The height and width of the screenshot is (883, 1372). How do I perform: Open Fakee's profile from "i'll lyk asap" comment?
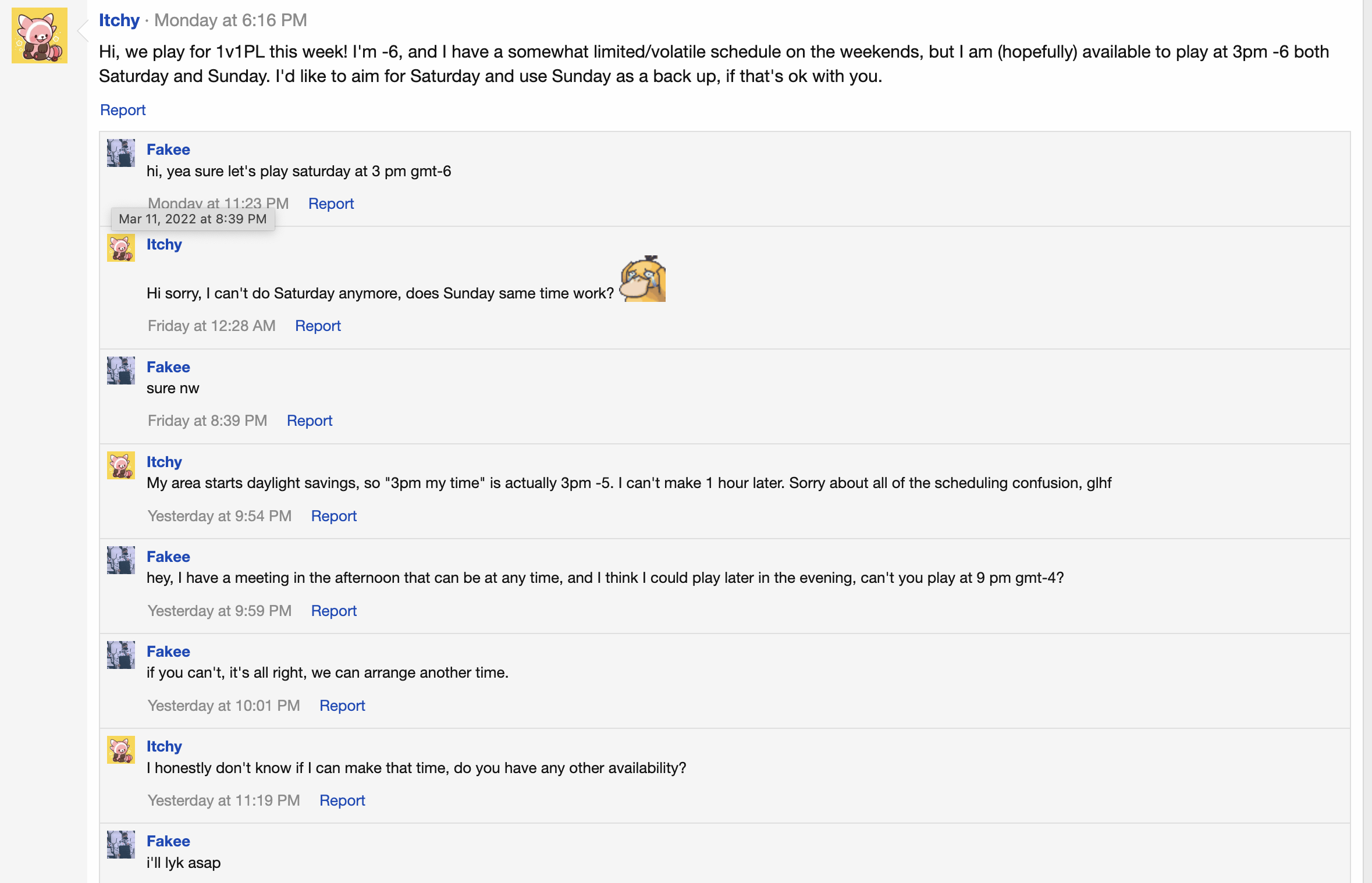click(168, 841)
